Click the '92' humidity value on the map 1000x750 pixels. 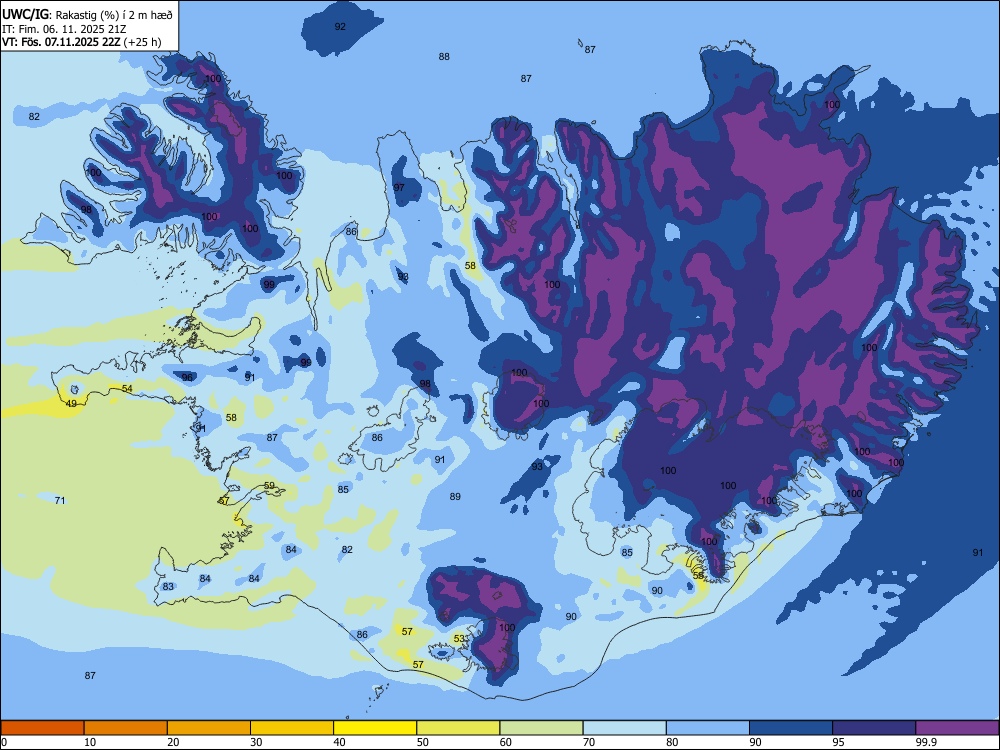[x=341, y=26]
